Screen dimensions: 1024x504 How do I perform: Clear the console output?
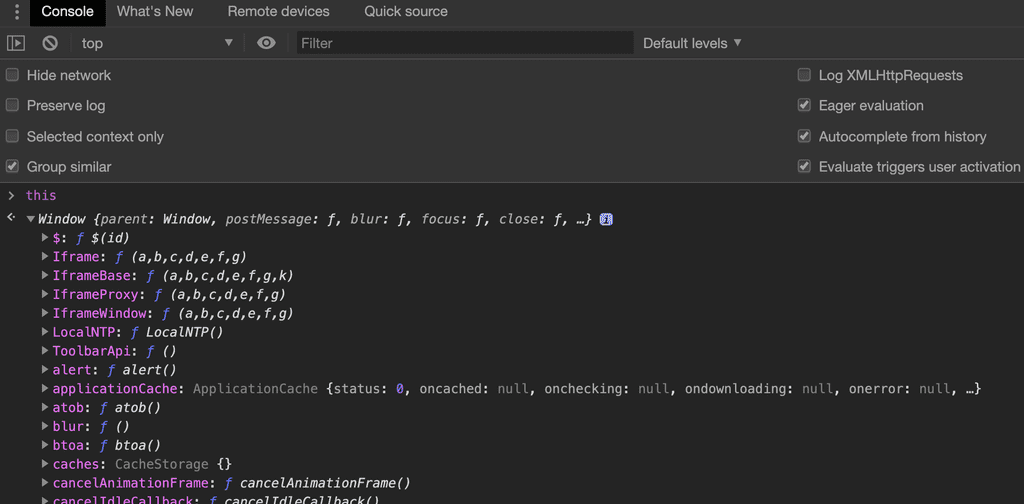[x=50, y=43]
